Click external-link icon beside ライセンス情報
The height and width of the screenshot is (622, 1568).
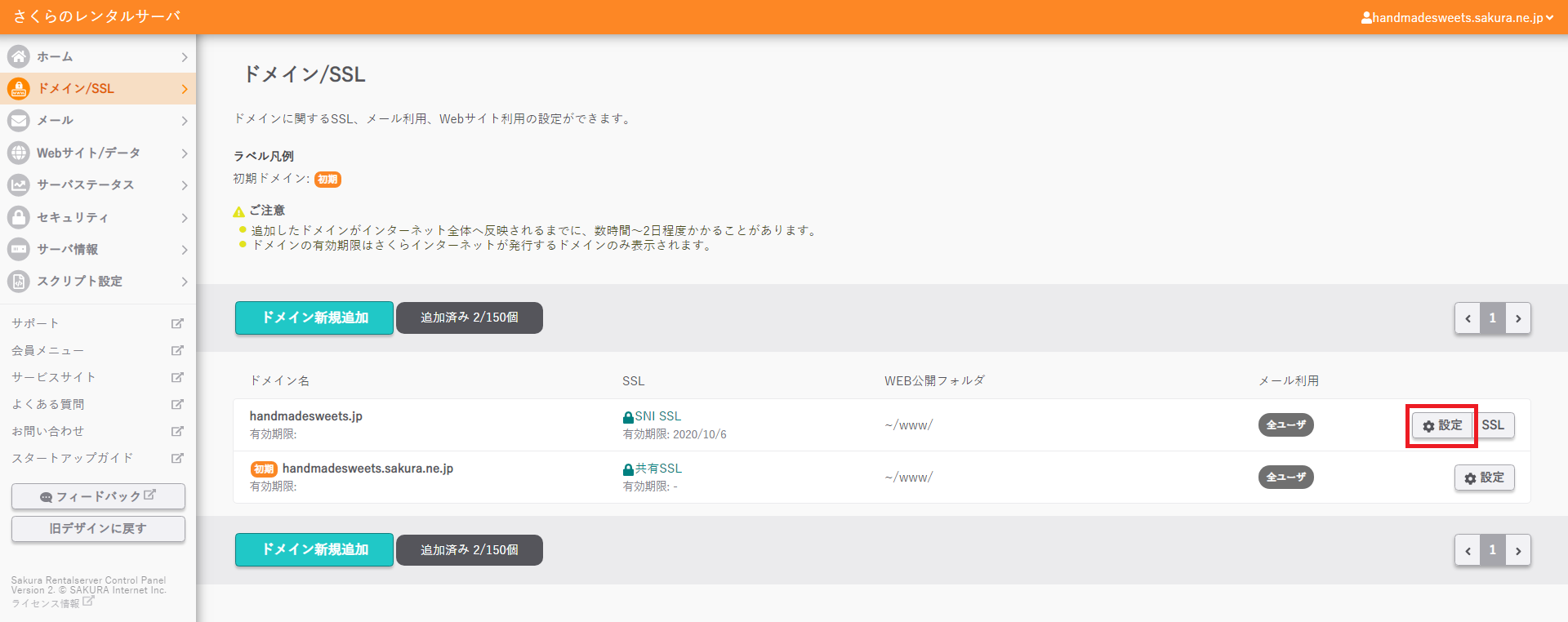point(88,601)
